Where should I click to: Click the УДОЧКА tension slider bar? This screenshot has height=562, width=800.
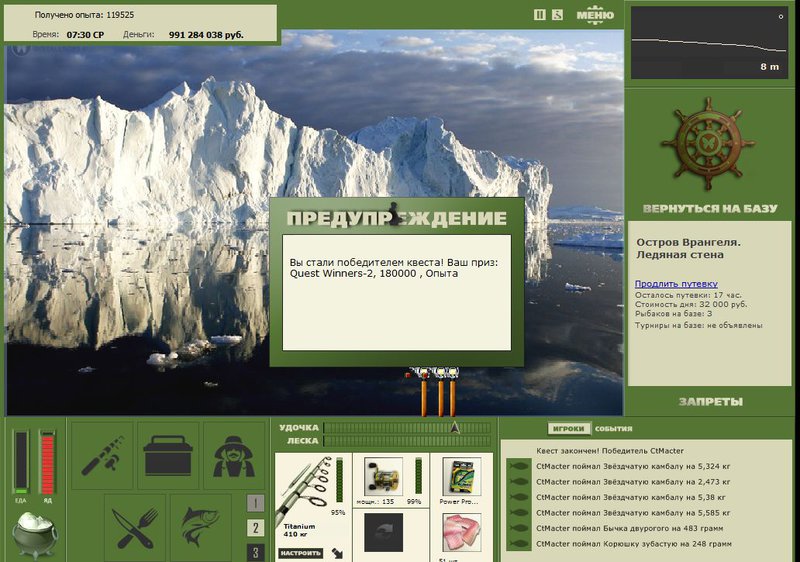pyautogui.click(x=407, y=427)
